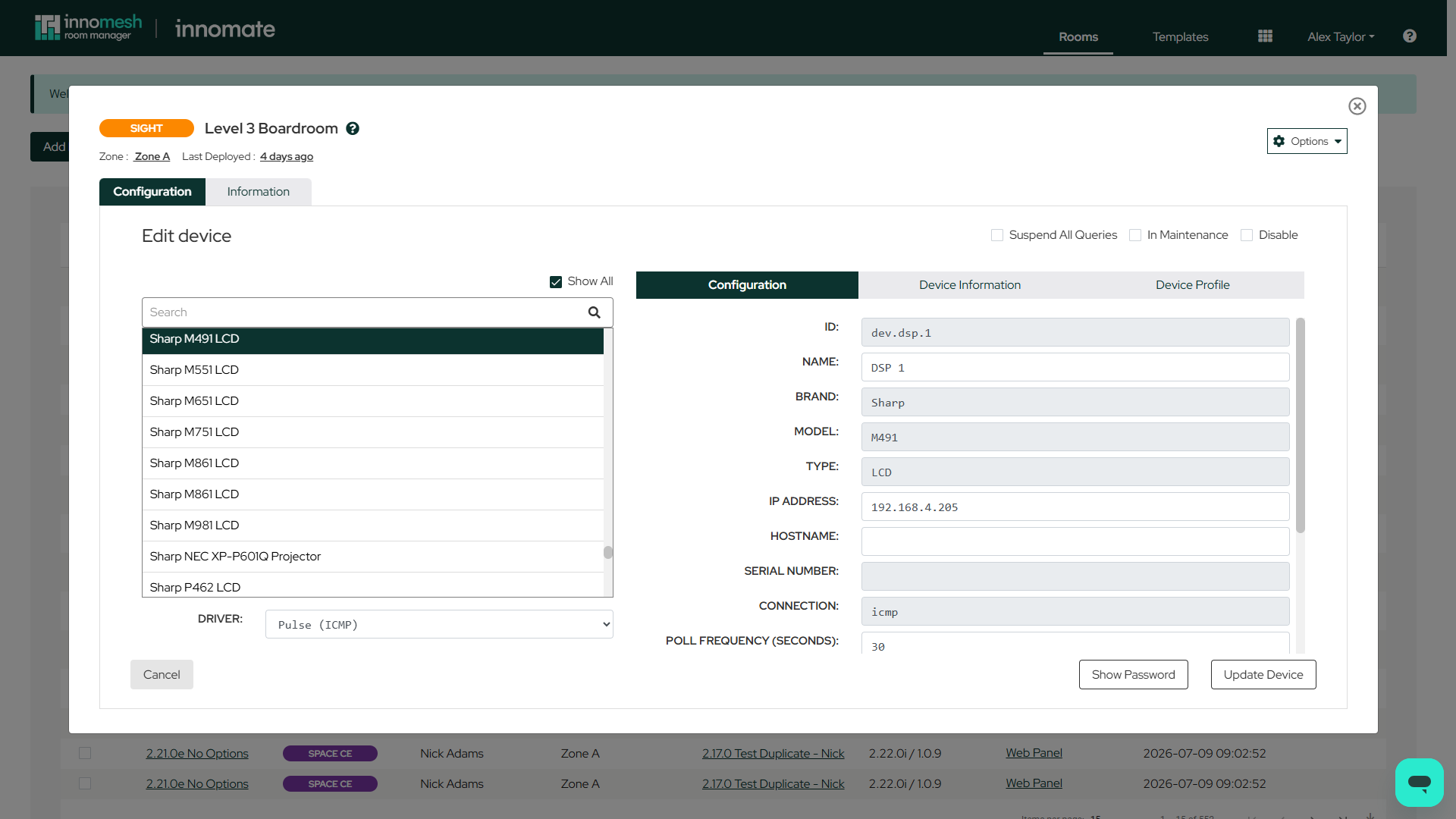Open the first row Web Panel link

click(1034, 753)
